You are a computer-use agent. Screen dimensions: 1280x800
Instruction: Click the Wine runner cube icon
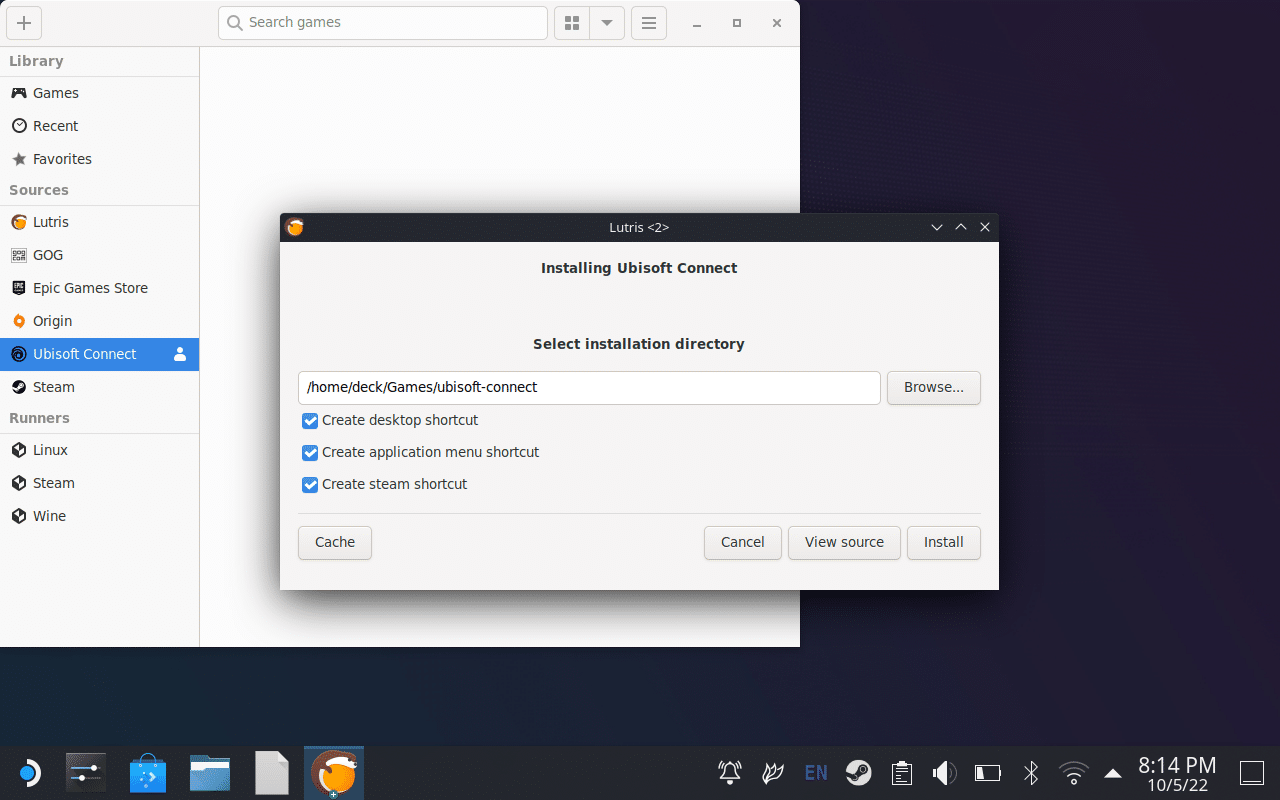pyautogui.click(x=18, y=516)
